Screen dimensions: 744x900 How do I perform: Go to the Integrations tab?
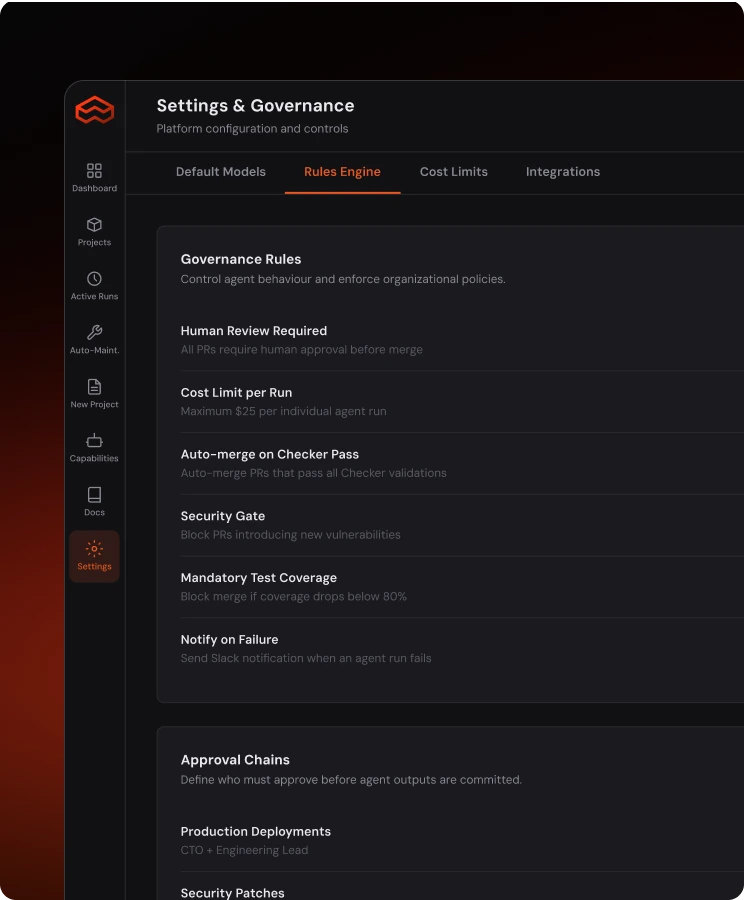coord(563,172)
